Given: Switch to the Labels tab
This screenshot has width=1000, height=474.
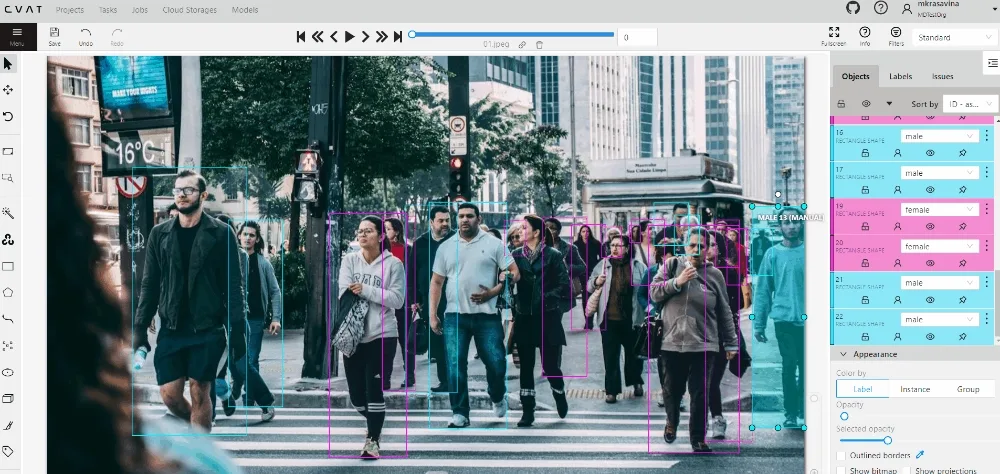Looking at the screenshot, I should tap(900, 76).
